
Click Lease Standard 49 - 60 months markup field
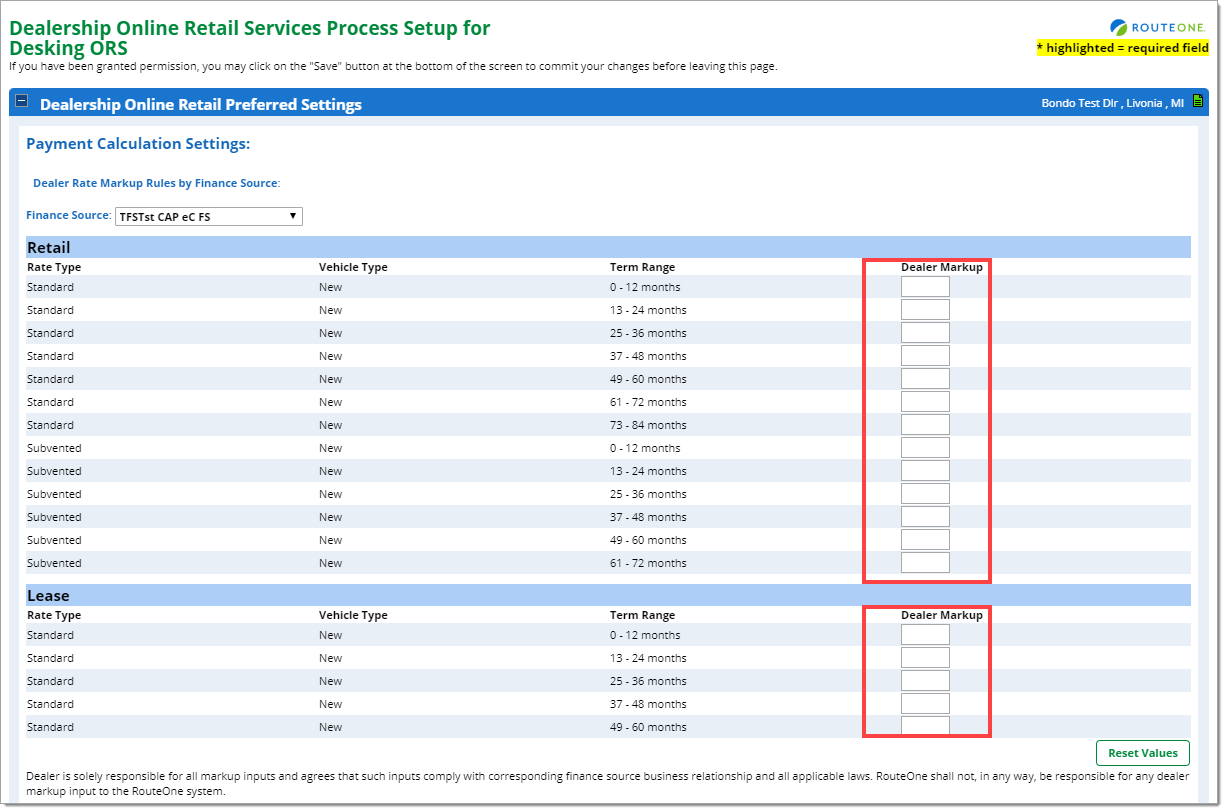925,726
